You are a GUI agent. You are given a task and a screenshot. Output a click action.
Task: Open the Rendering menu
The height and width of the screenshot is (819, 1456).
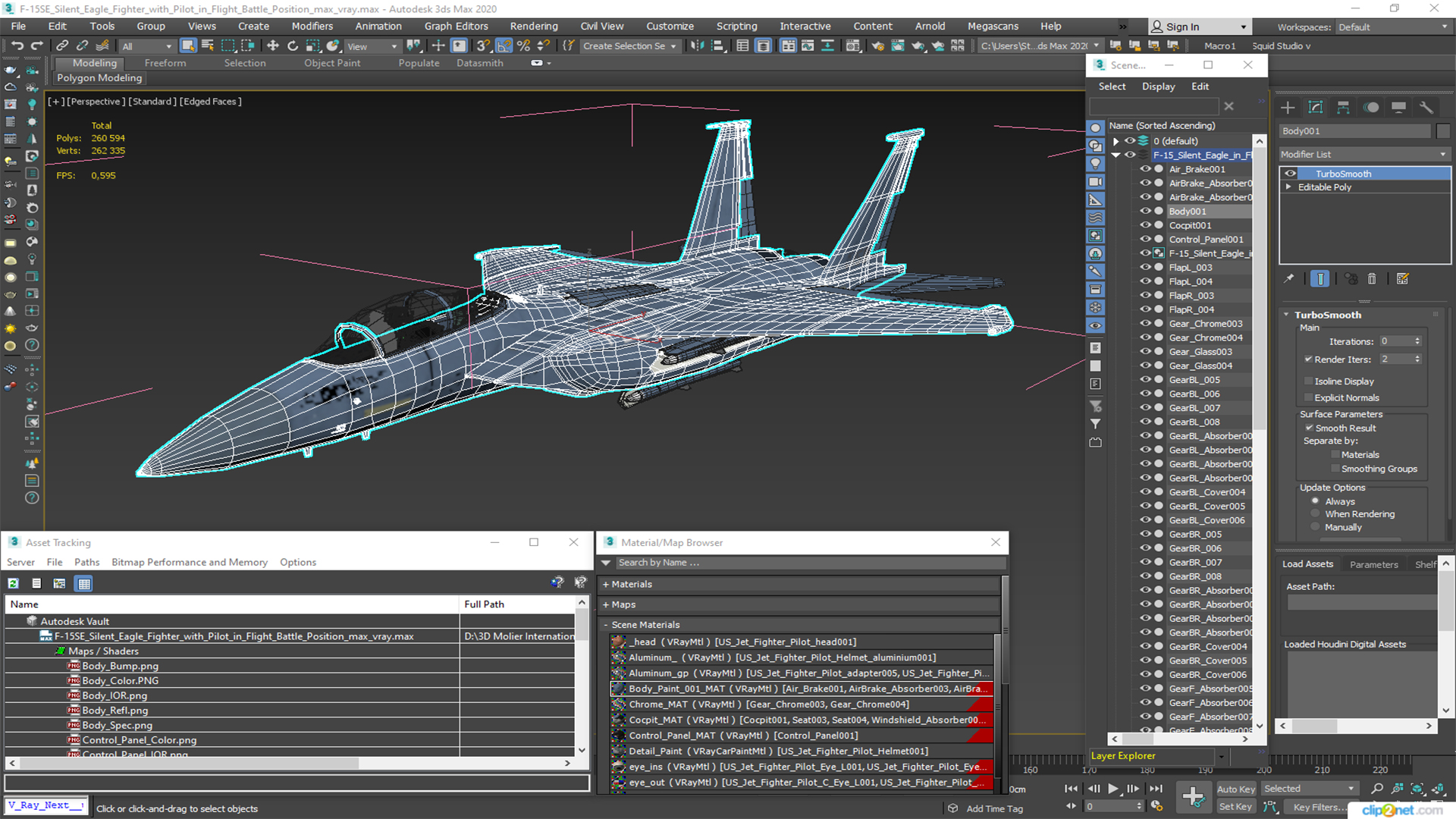click(x=533, y=26)
